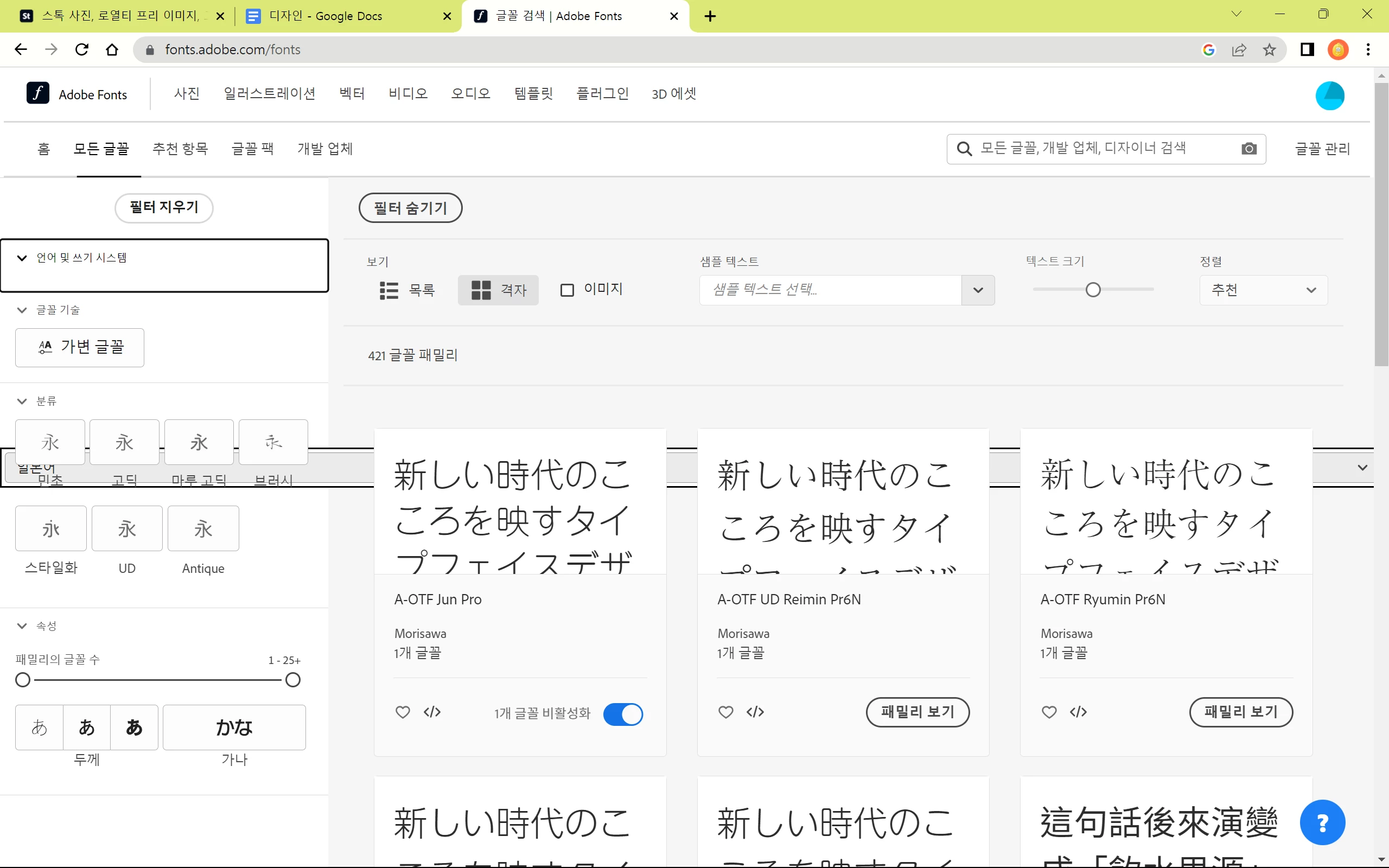Open the 샘플 텍스트 dropdown arrow
This screenshot has height=868, width=1389.
coord(978,290)
